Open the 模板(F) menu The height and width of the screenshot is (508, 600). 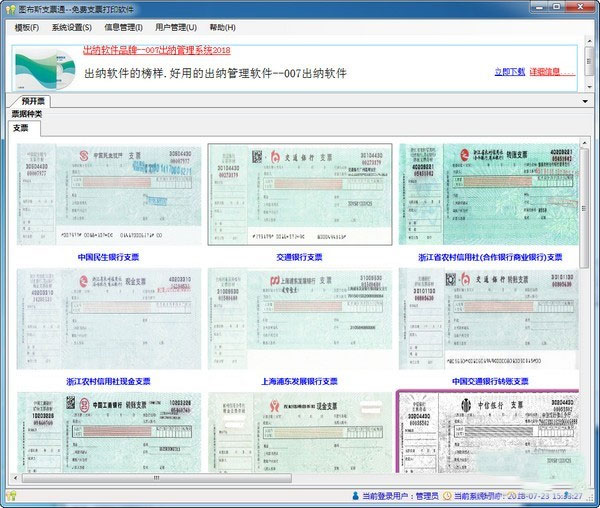[26, 28]
